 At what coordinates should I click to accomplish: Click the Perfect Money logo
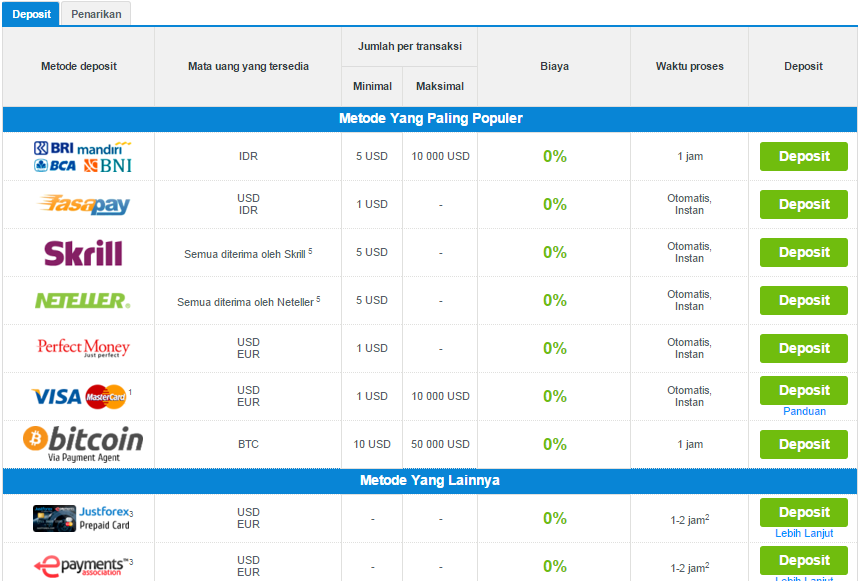(x=83, y=348)
